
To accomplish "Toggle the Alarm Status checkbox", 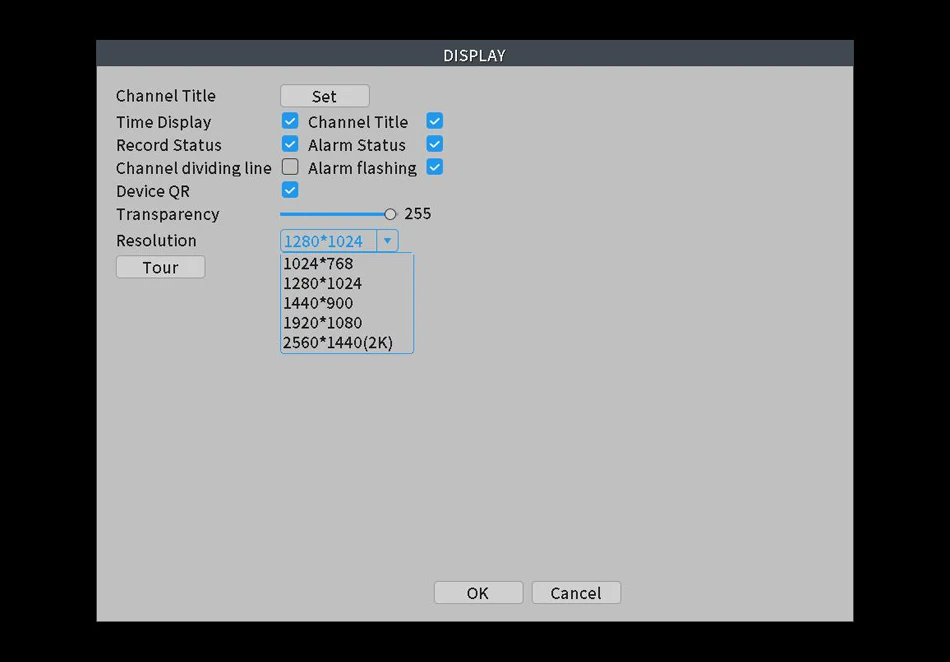I will [x=434, y=144].
